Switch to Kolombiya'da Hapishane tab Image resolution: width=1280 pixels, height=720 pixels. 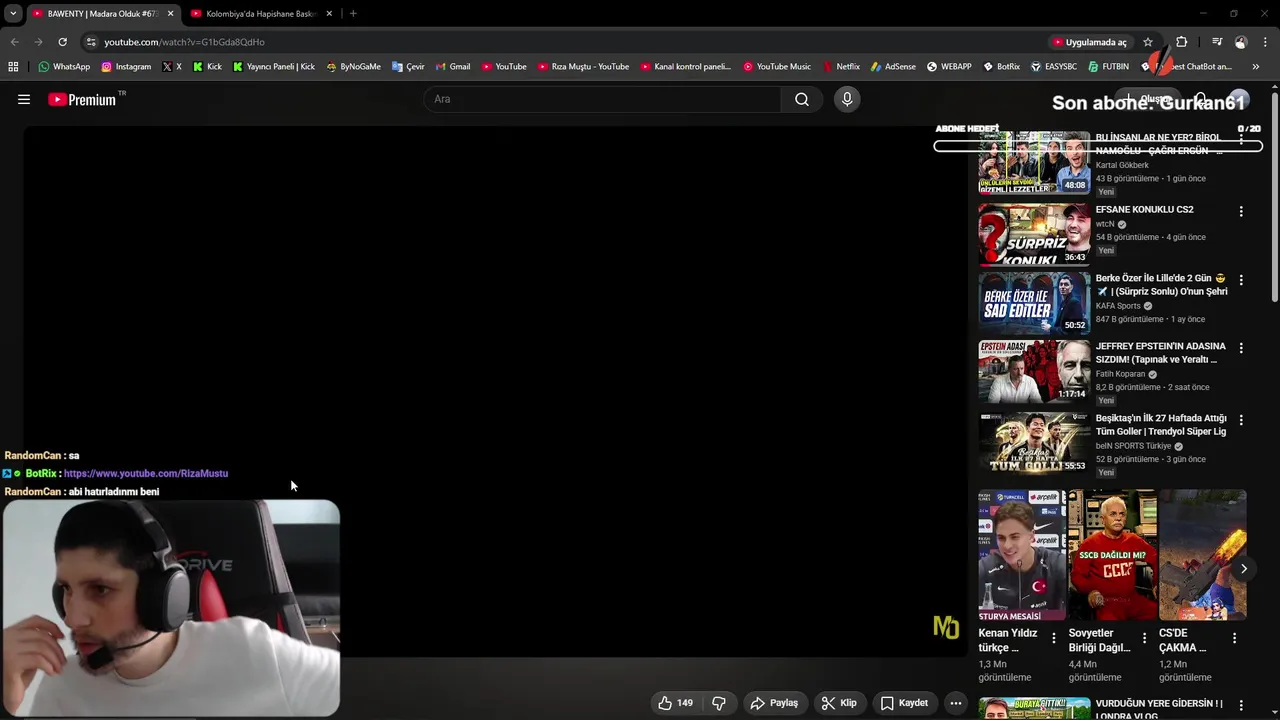pyautogui.click(x=261, y=14)
